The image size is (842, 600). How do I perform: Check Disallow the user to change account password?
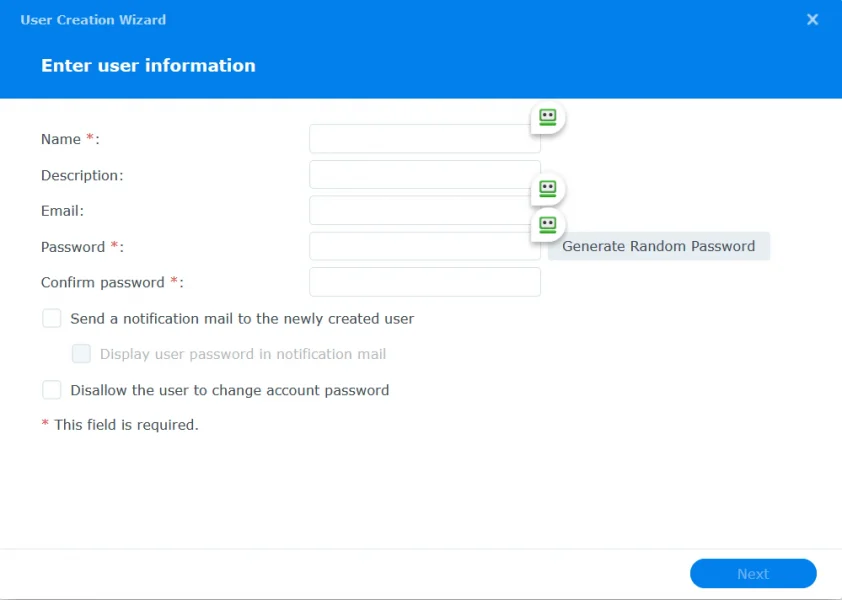tap(52, 390)
